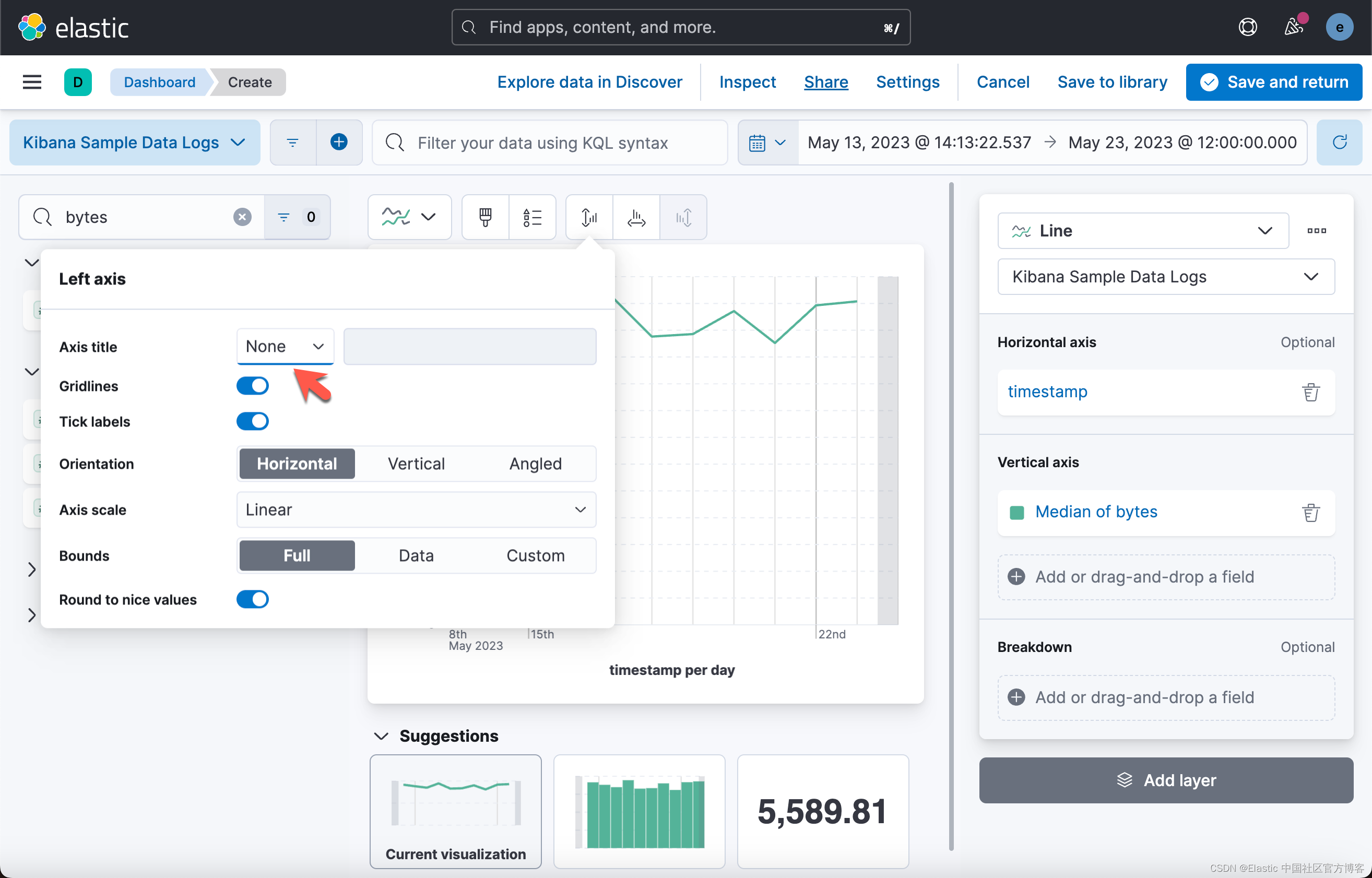Open the visual options brush icon
This screenshot has height=878, width=1372.
pos(486,217)
